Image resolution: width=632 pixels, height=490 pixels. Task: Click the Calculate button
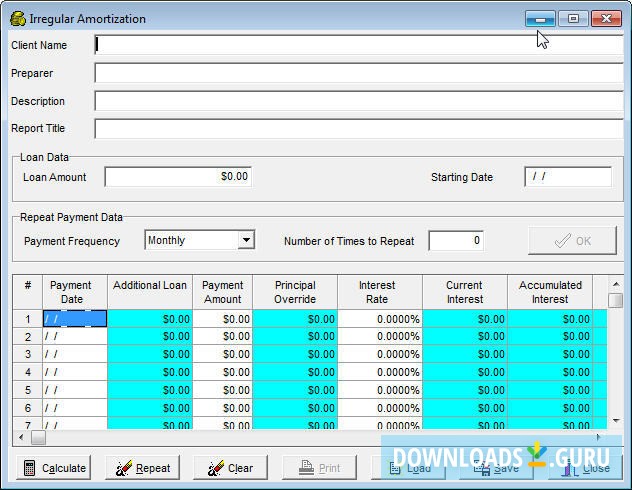pyautogui.click(x=54, y=468)
